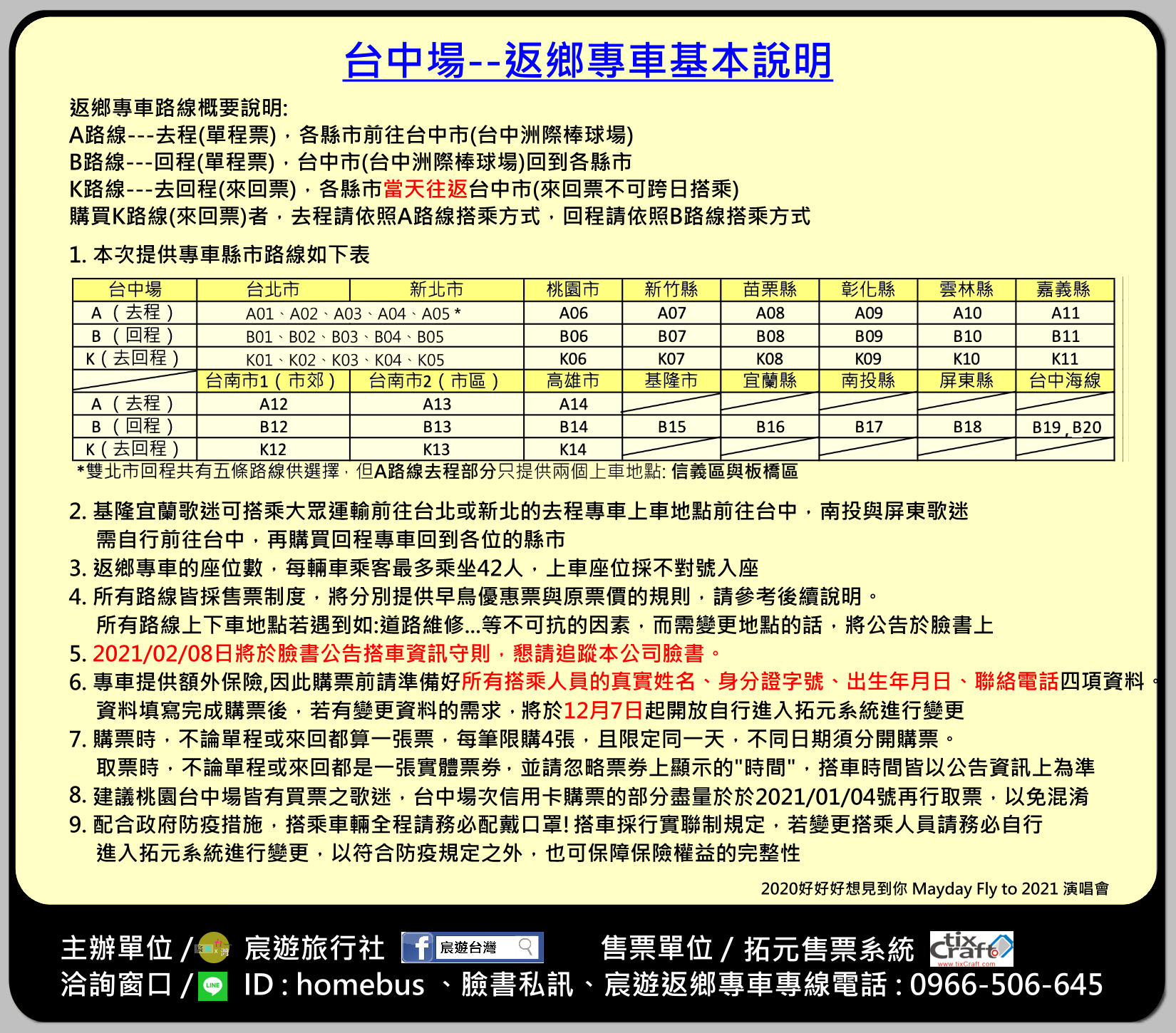Click the 宸遊旅行社 round logo icon
This screenshot has width=1176, height=1033.
pyautogui.click(x=213, y=948)
